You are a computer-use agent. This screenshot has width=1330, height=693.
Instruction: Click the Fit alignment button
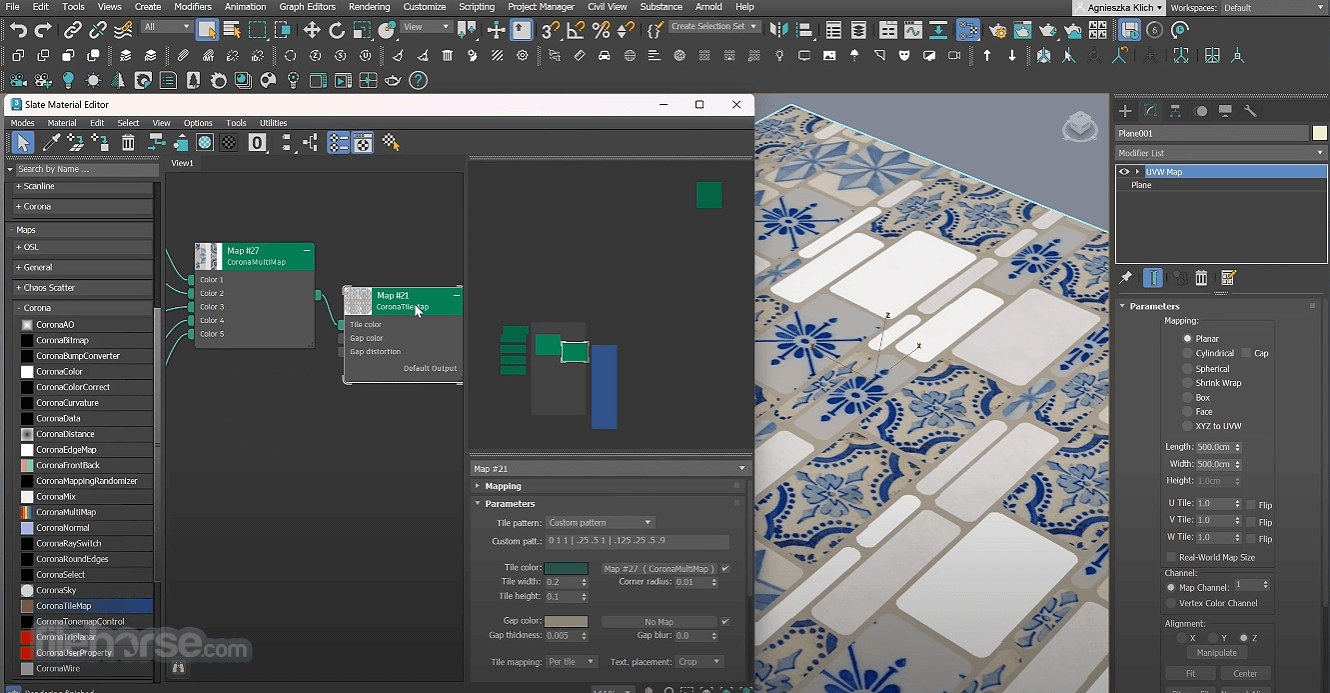tap(1191, 673)
